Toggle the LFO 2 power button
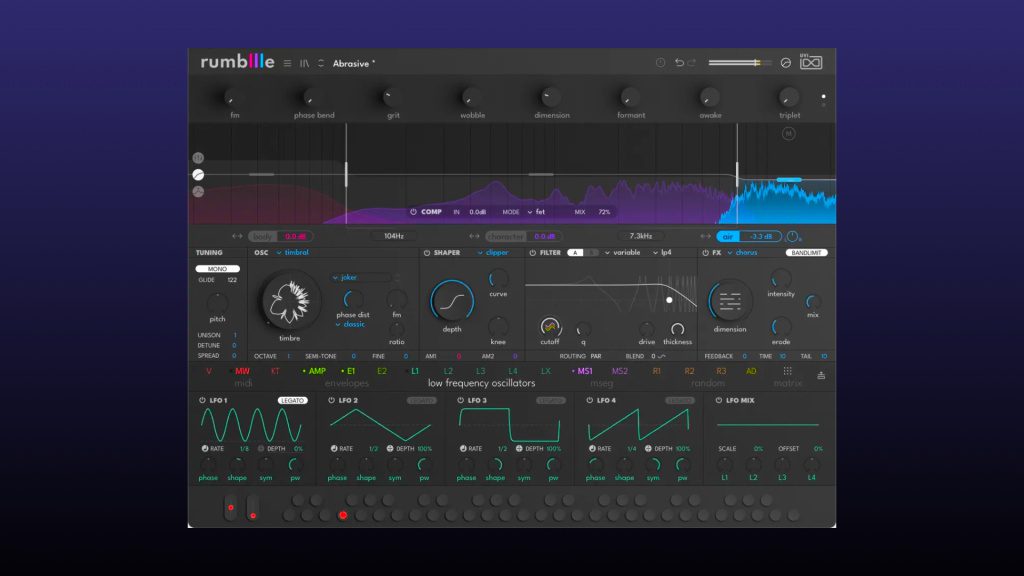Image resolution: width=1024 pixels, height=576 pixels. tap(331, 400)
